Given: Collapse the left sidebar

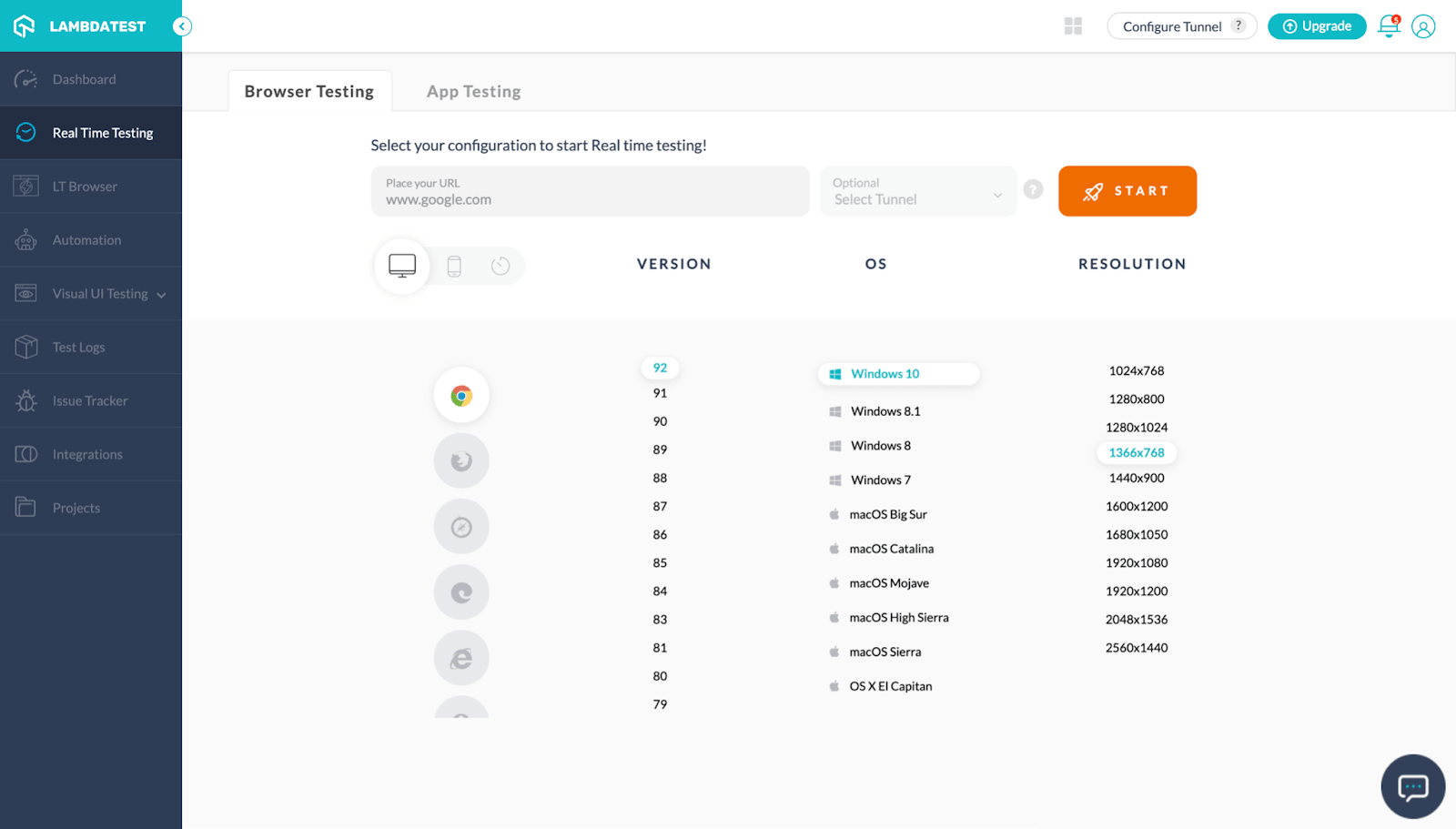Looking at the screenshot, I should (182, 26).
